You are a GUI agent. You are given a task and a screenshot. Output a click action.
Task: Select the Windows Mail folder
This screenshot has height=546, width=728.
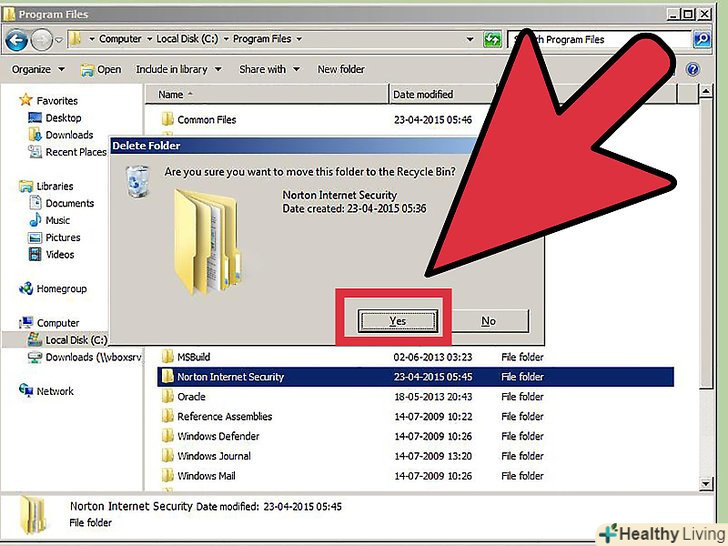point(206,476)
